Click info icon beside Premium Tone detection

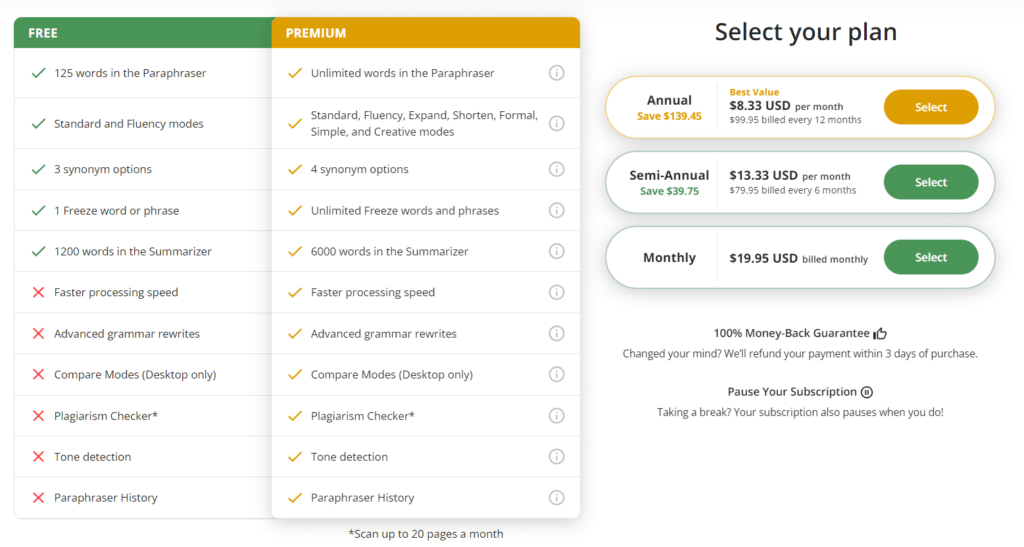click(556, 457)
